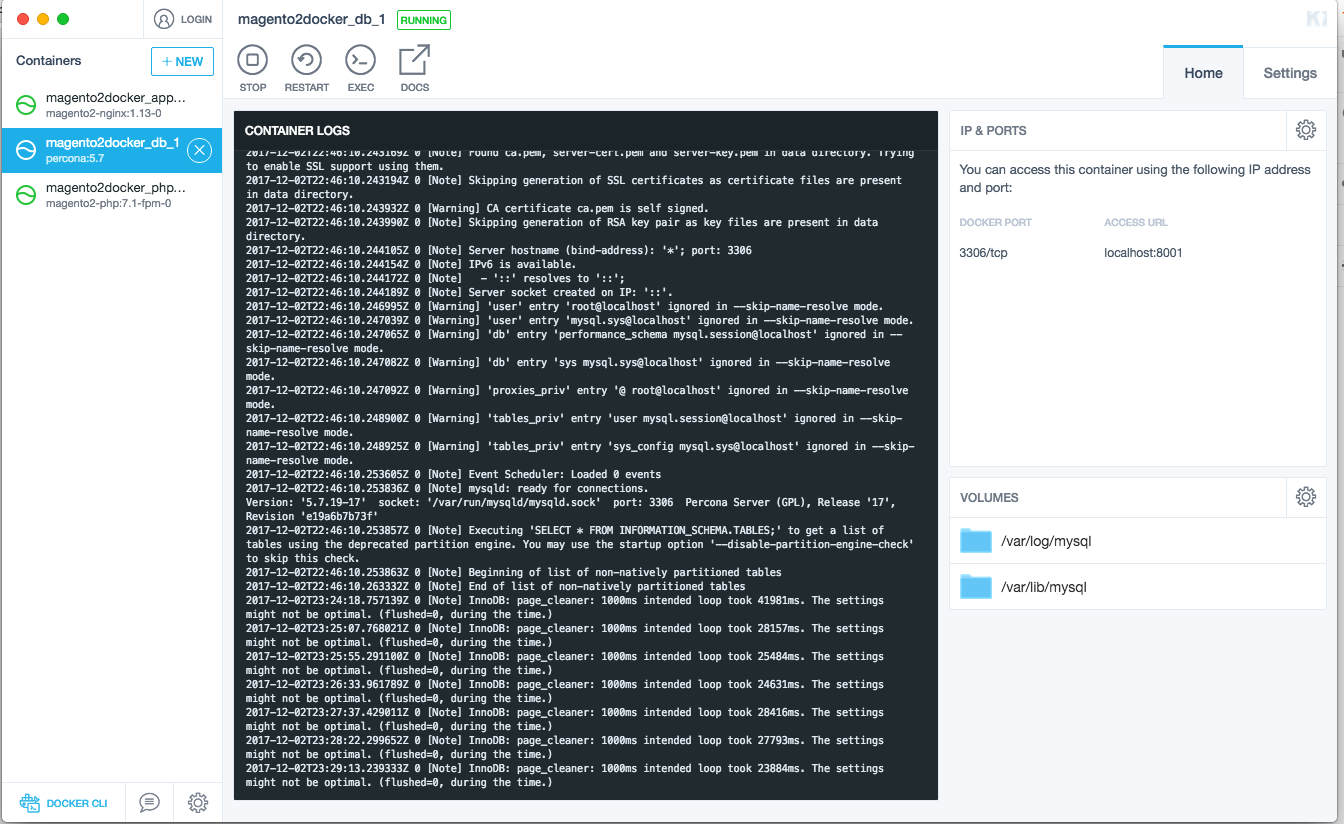Click the Container Logs header

pyautogui.click(x=297, y=131)
